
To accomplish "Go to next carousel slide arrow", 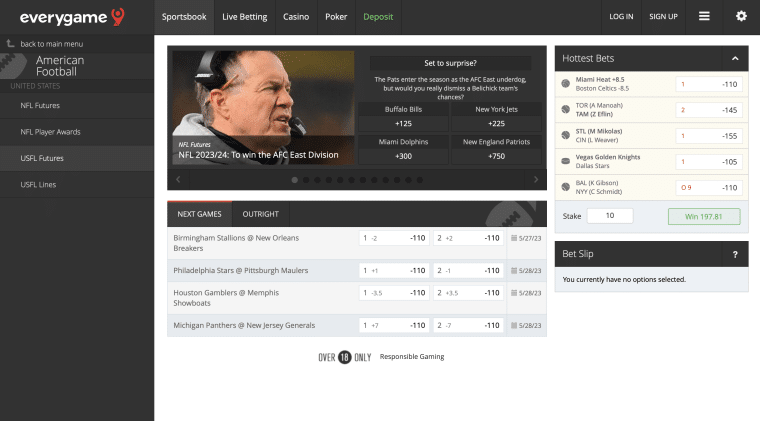I will [x=536, y=180].
